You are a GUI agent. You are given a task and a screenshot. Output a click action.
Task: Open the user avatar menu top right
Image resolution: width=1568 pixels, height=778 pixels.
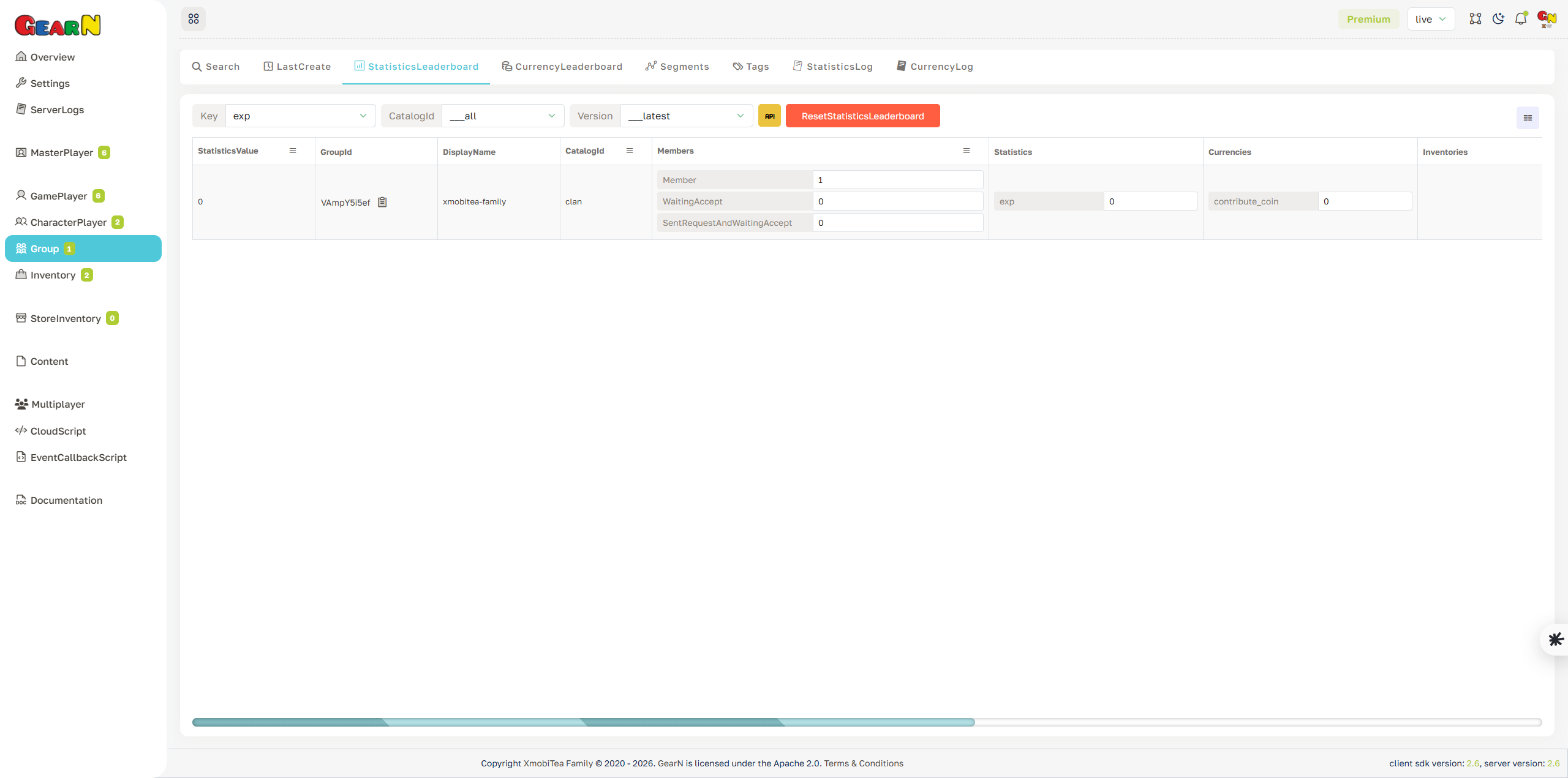pyautogui.click(x=1546, y=19)
